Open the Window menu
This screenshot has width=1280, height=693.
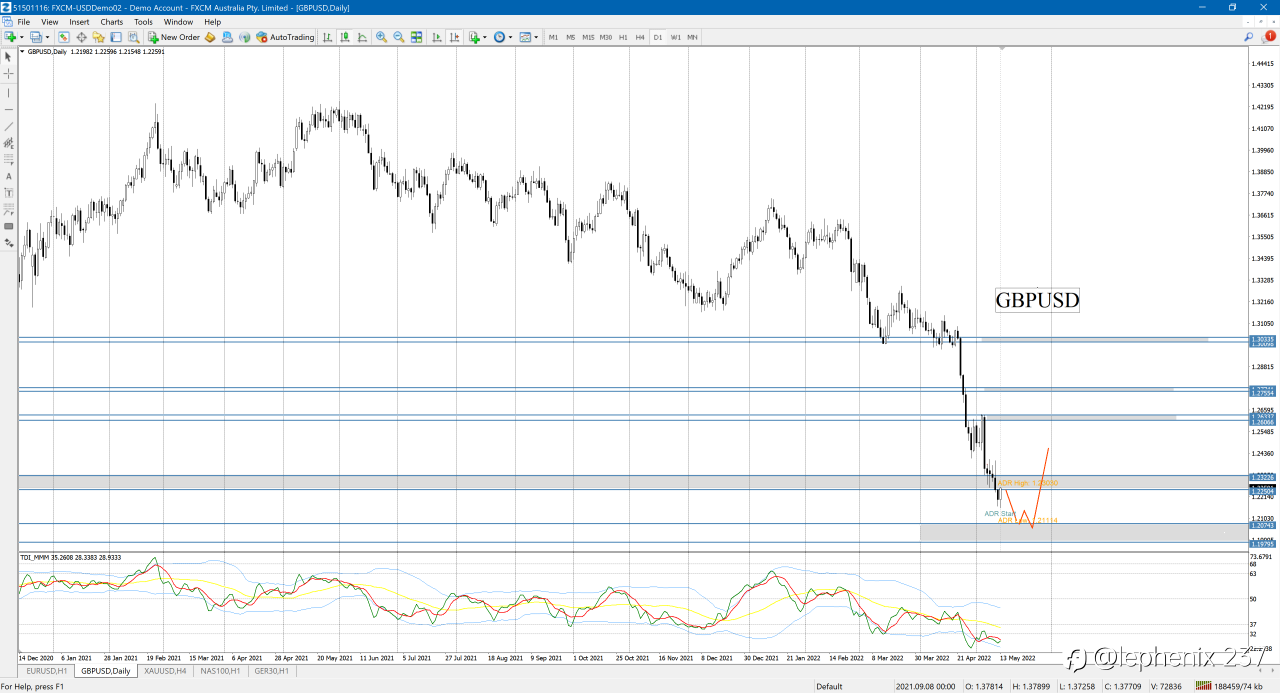point(178,21)
